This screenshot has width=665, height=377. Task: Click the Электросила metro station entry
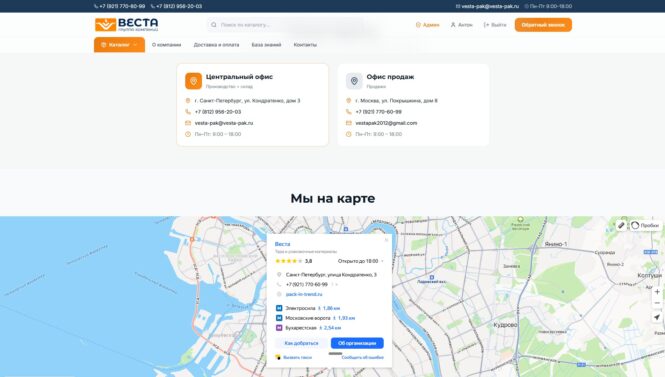click(308, 308)
